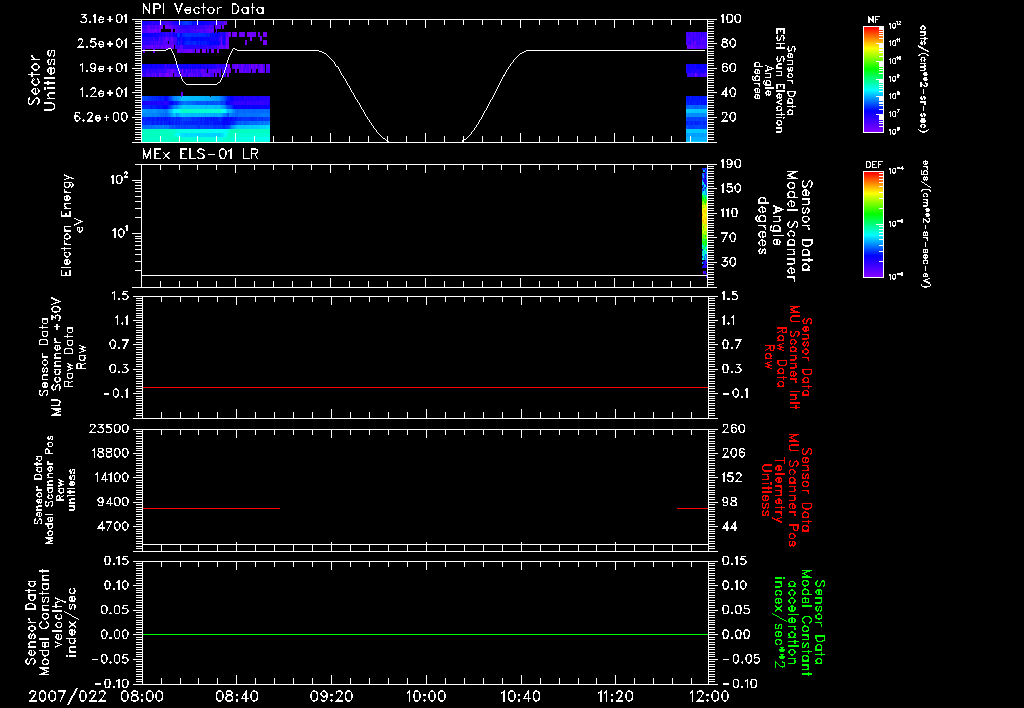Click the cyan NPI data block near 08:00

tap(206, 118)
